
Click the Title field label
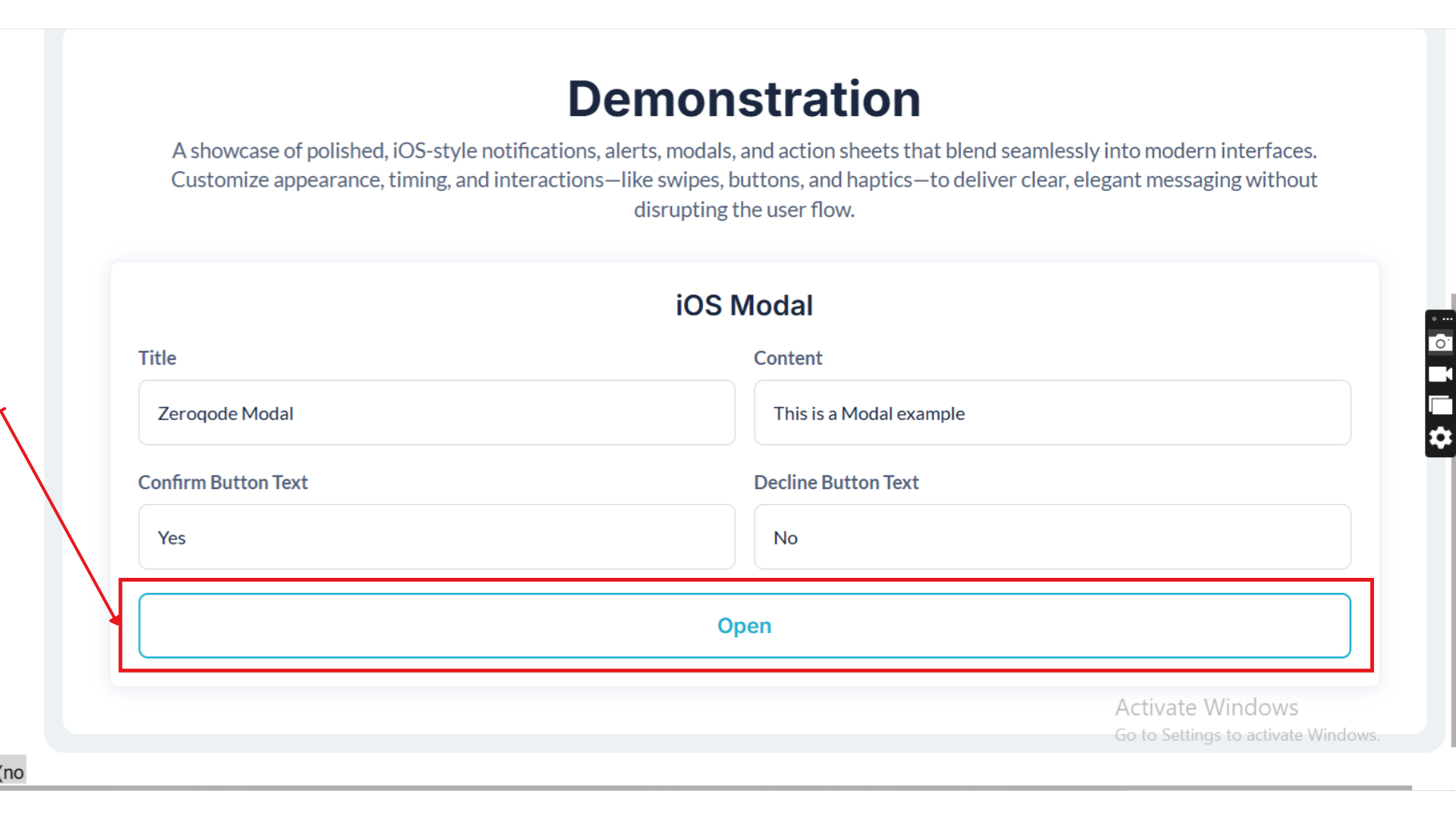[x=157, y=358]
